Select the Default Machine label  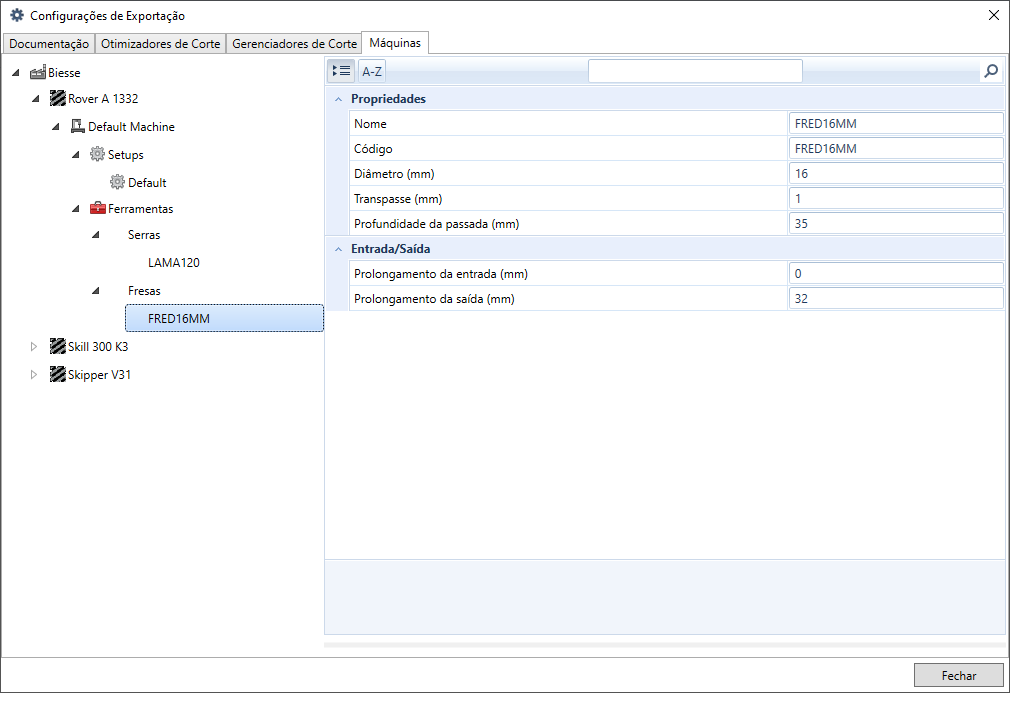(x=131, y=127)
